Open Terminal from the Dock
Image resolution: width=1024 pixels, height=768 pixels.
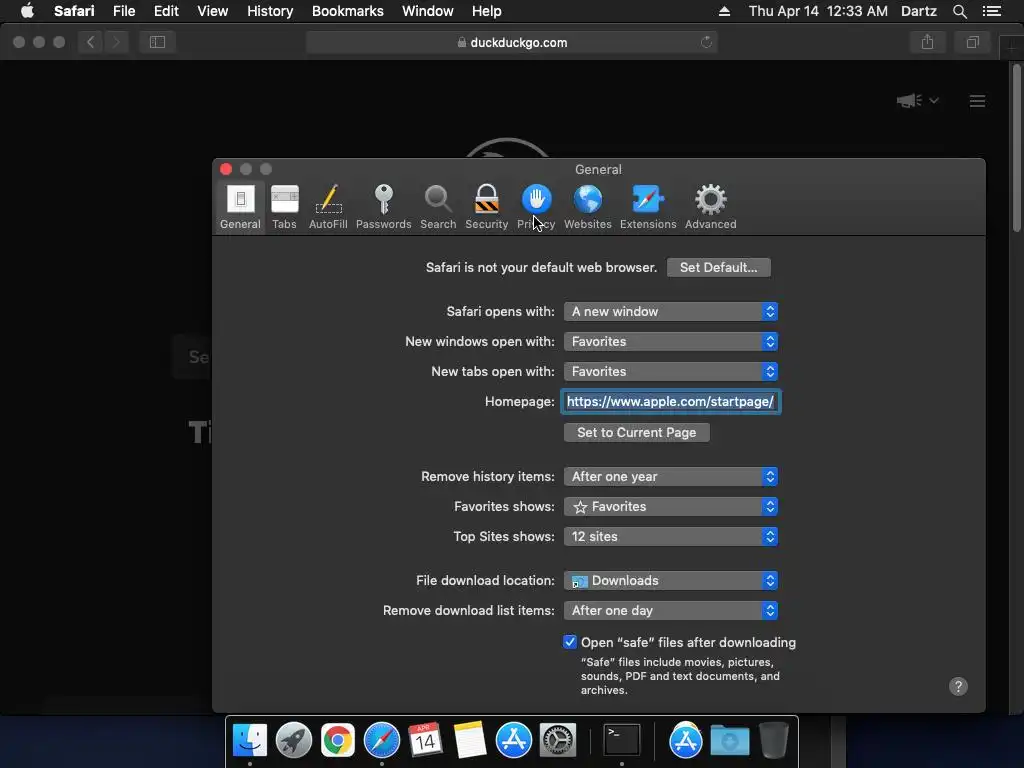[x=621, y=740]
